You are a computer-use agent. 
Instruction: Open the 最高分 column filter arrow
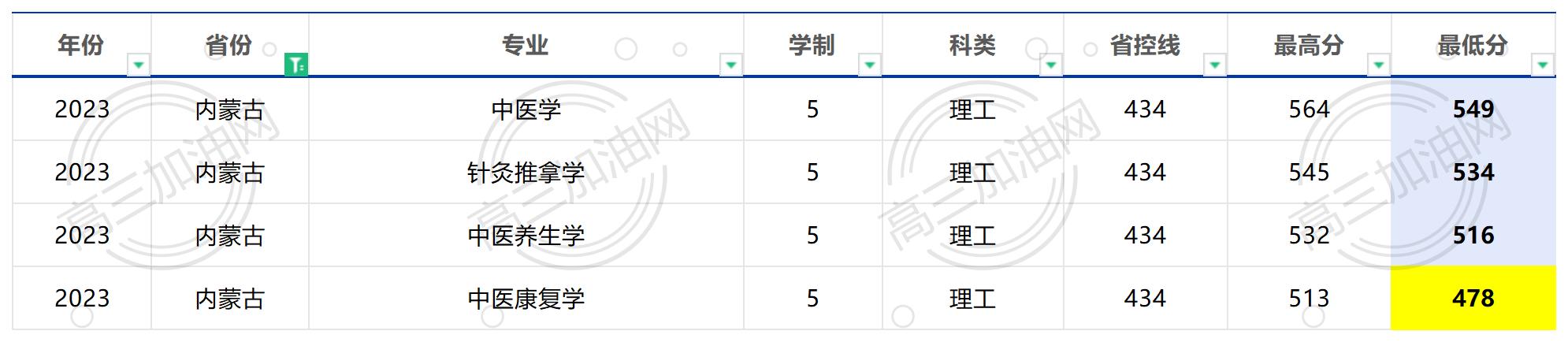click(1379, 65)
